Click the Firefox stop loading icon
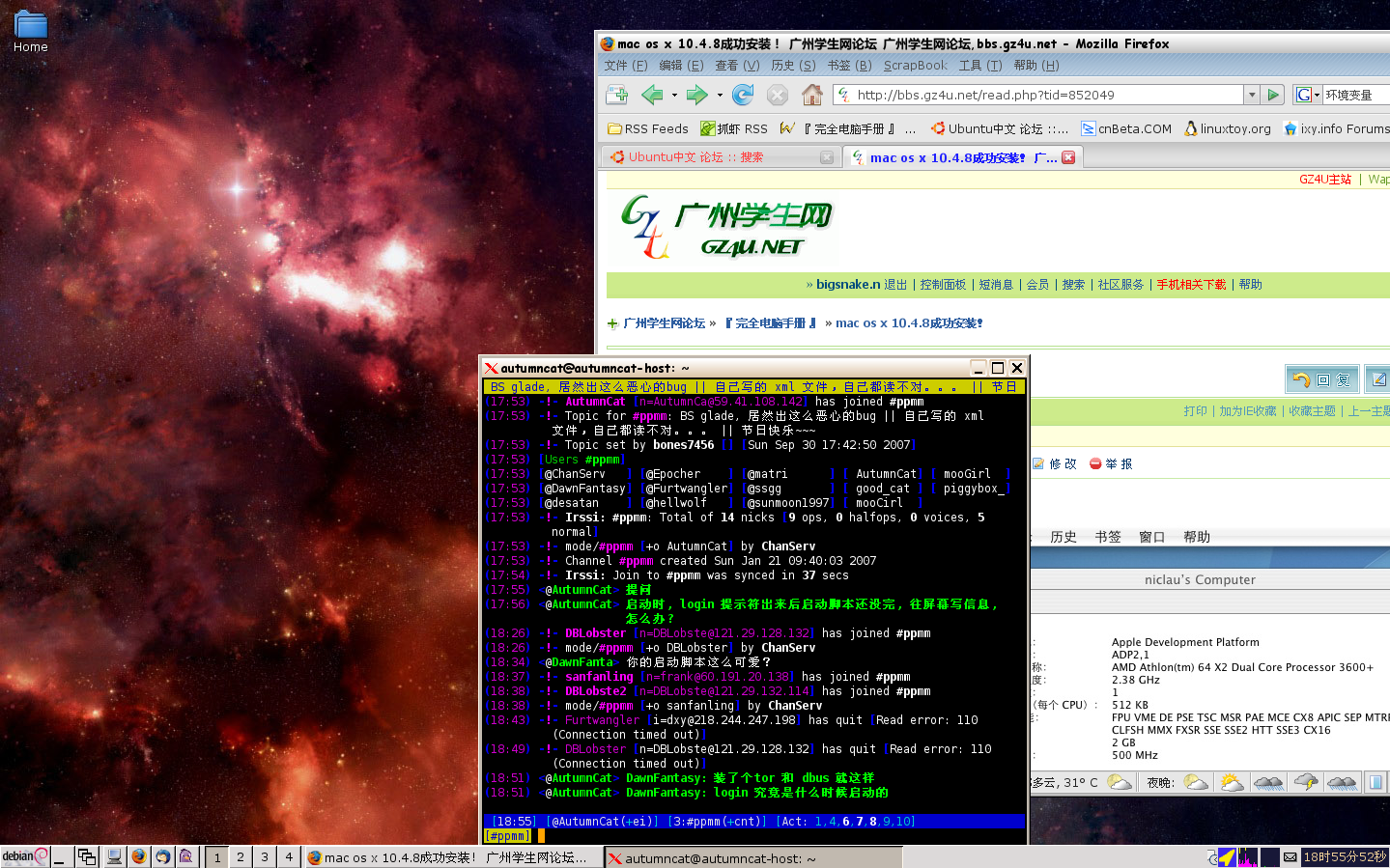 pyautogui.click(x=777, y=95)
